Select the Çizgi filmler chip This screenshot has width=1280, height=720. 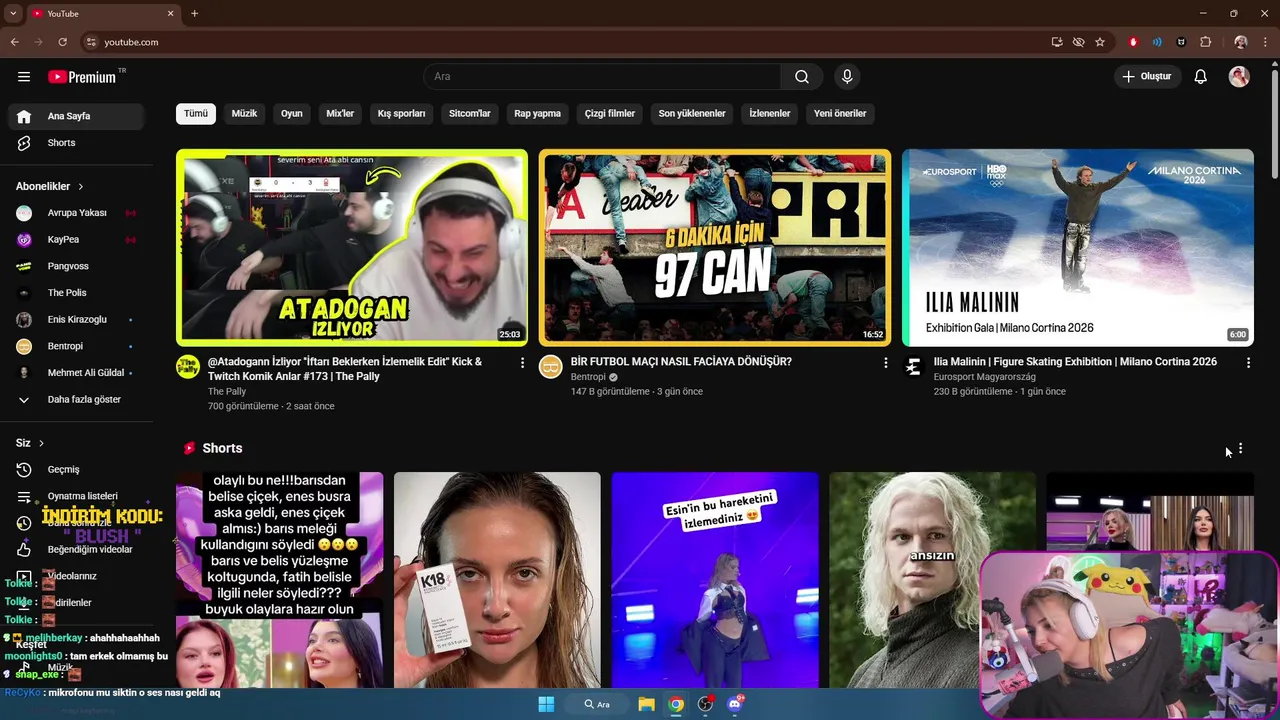(610, 114)
